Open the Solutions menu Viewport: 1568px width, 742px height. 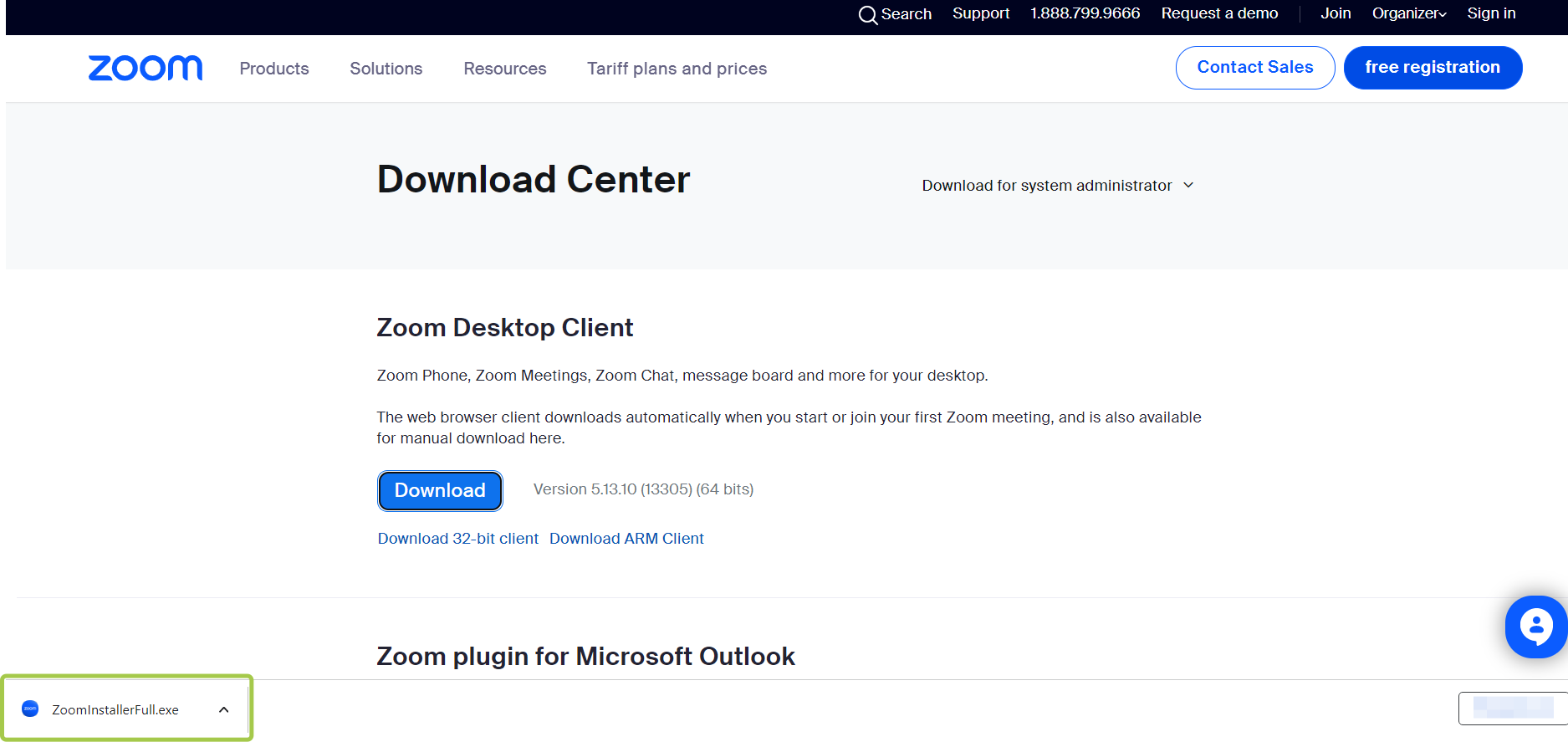click(386, 69)
